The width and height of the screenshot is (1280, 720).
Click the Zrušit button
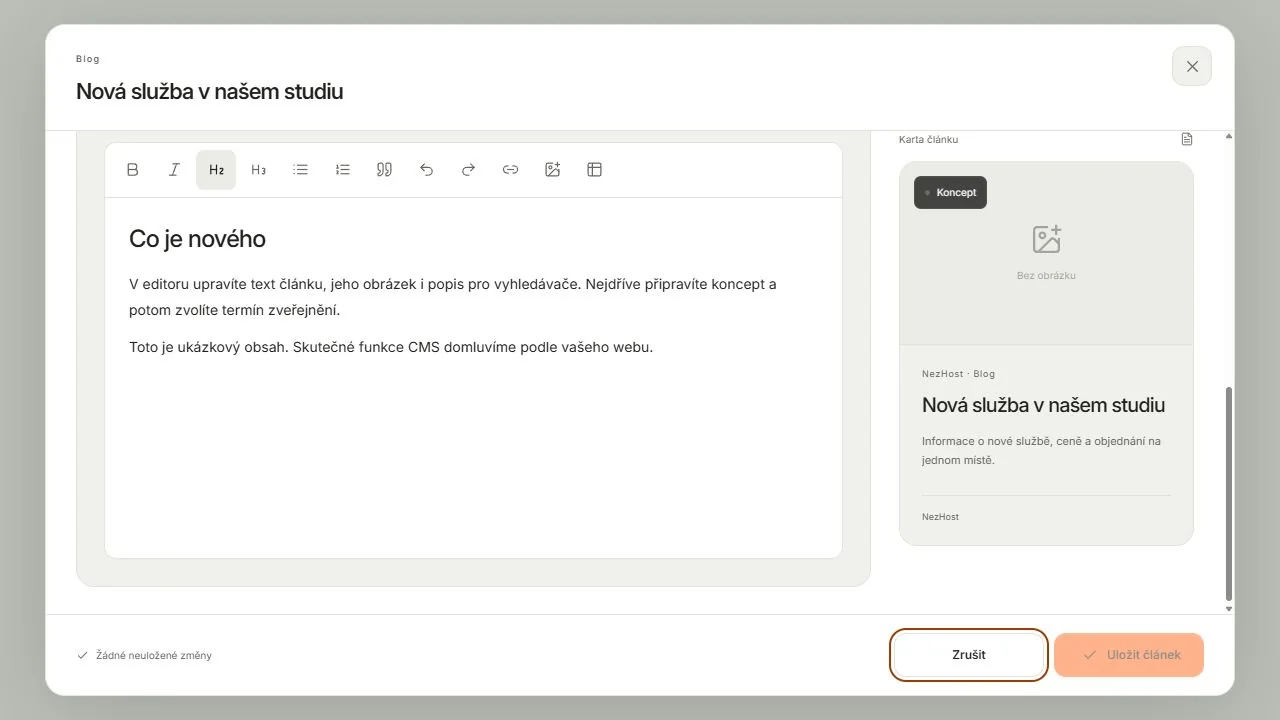click(x=969, y=655)
